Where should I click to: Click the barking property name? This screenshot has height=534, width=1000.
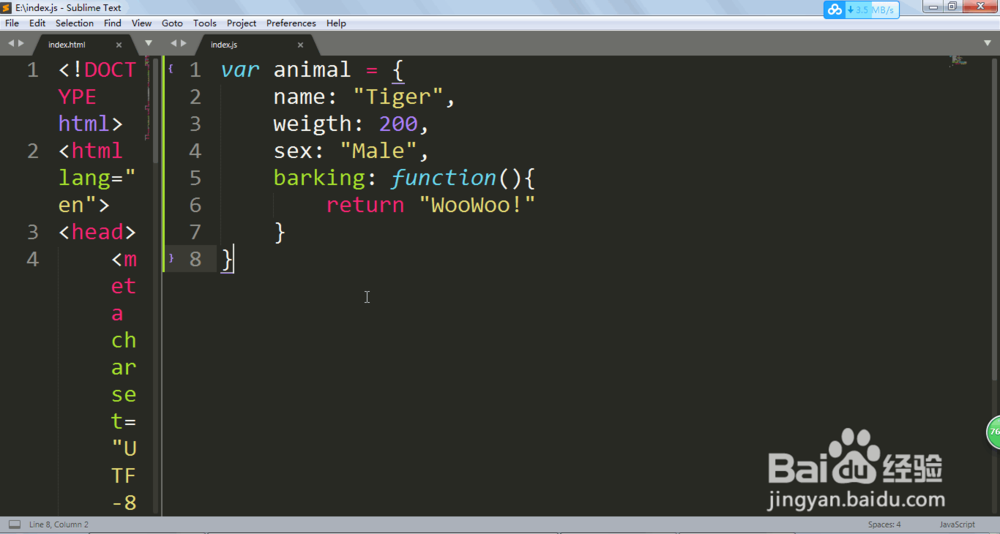click(x=319, y=178)
